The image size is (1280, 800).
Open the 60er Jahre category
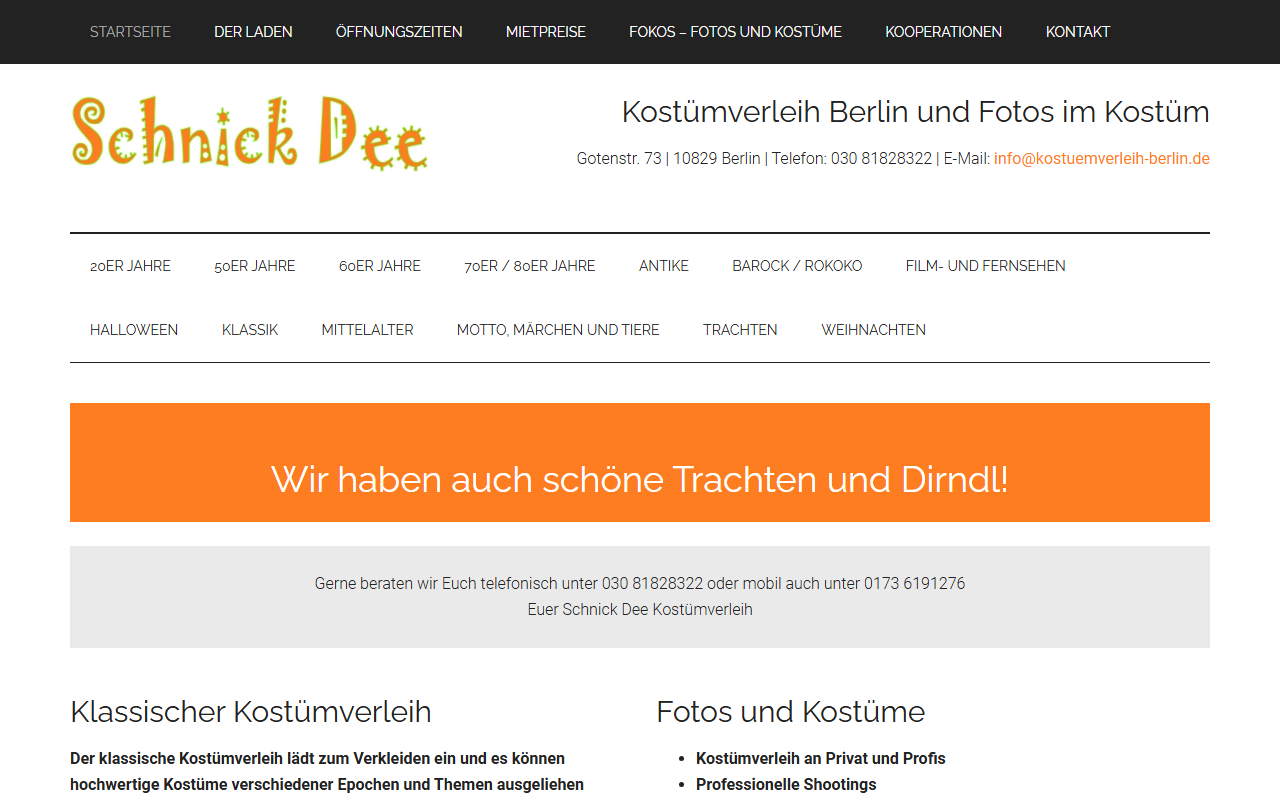(x=380, y=266)
